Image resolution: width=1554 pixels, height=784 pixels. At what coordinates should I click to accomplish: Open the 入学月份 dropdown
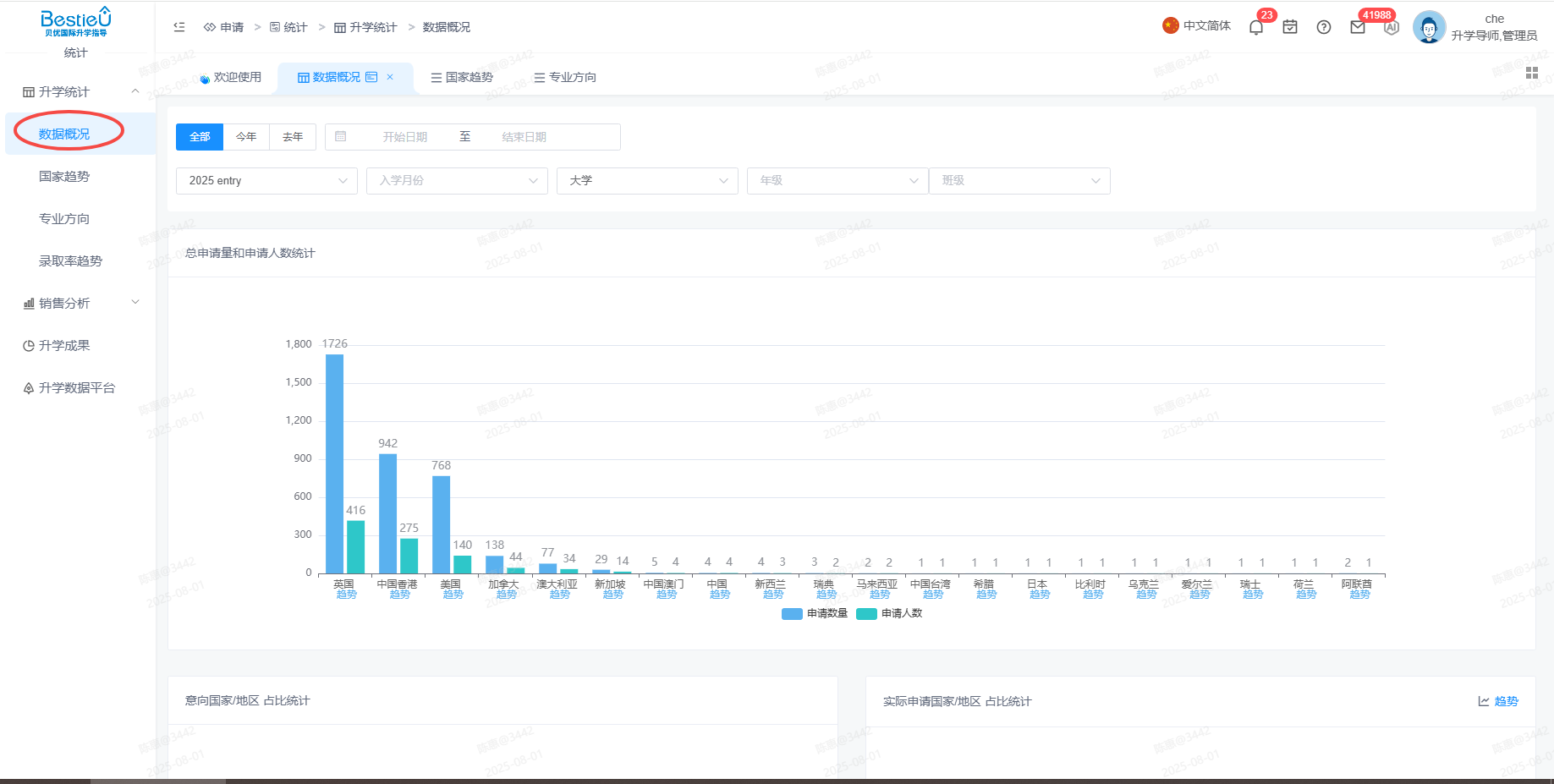coord(457,181)
